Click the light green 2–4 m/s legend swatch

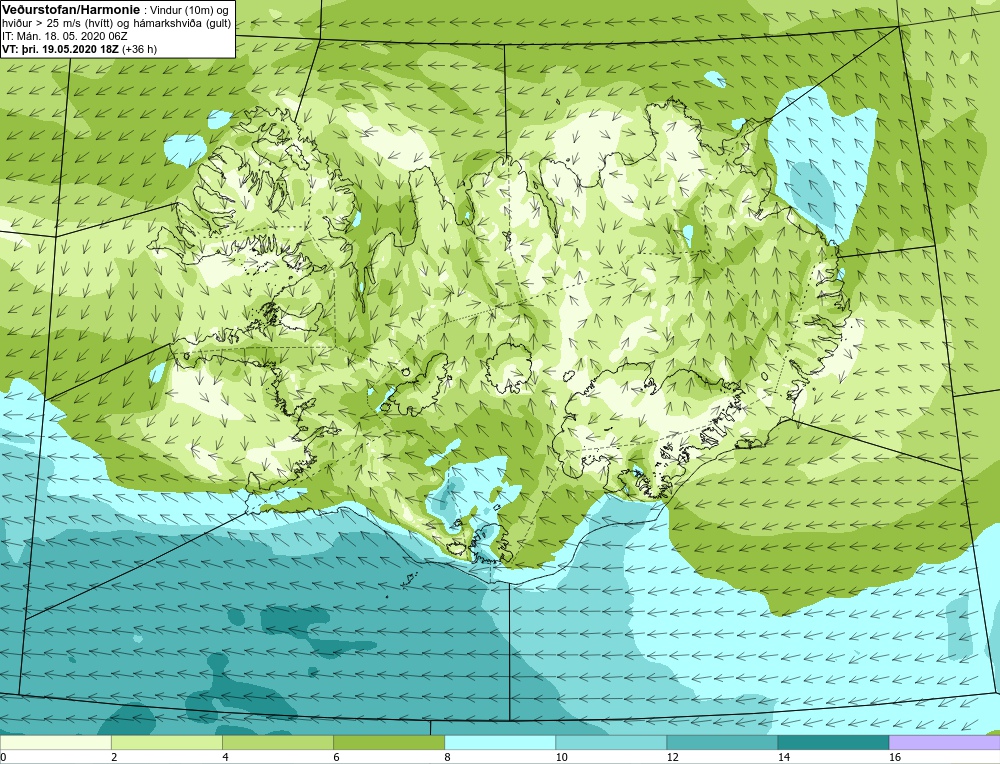(x=166, y=742)
